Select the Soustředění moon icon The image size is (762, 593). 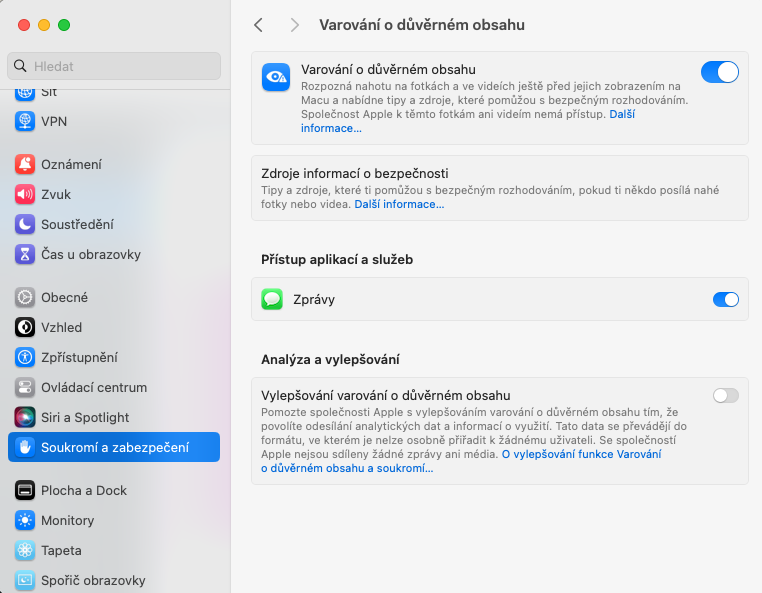pyautogui.click(x=25, y=224)
